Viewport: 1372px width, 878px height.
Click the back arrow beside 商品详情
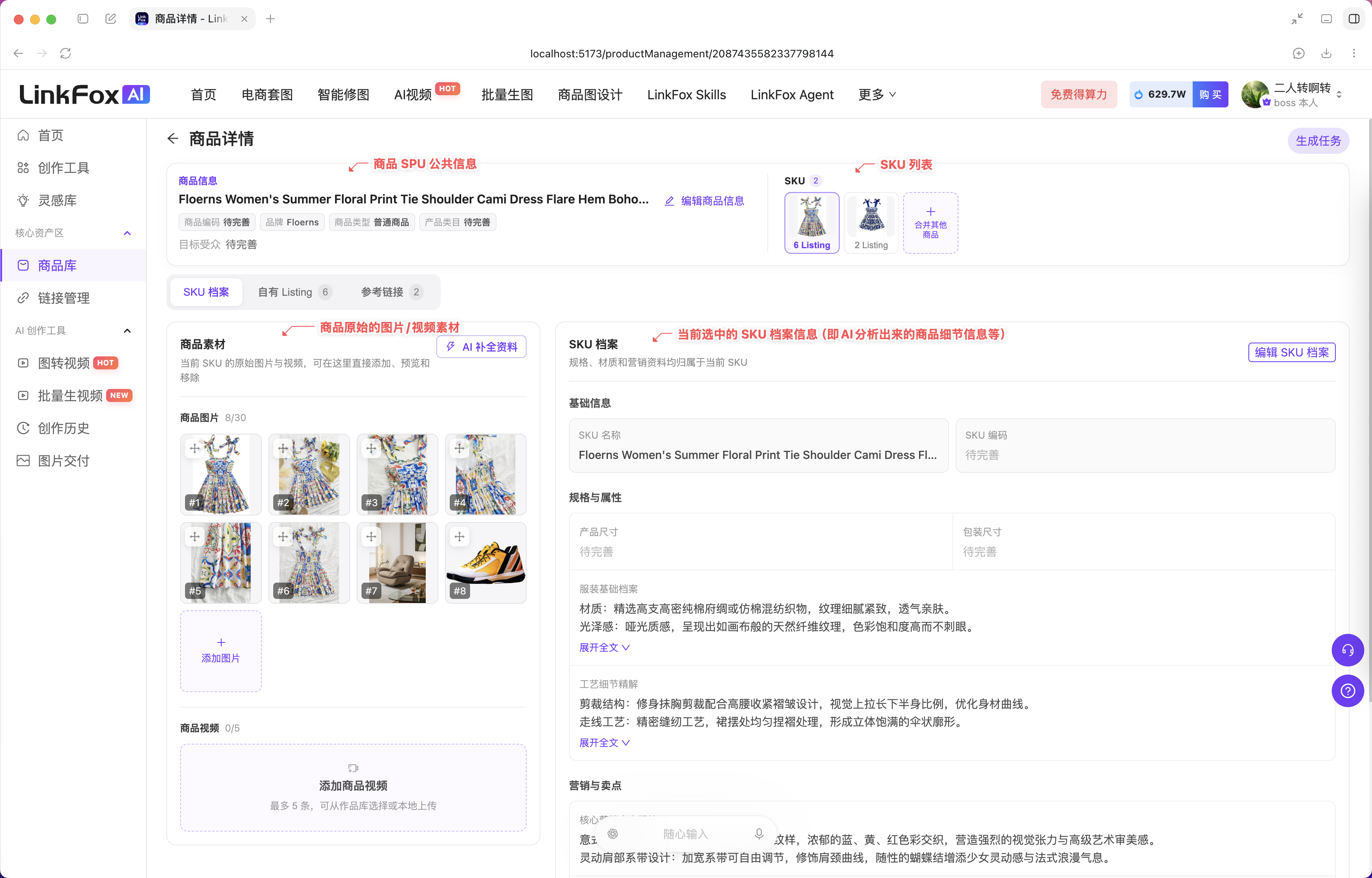click(173, 139)
